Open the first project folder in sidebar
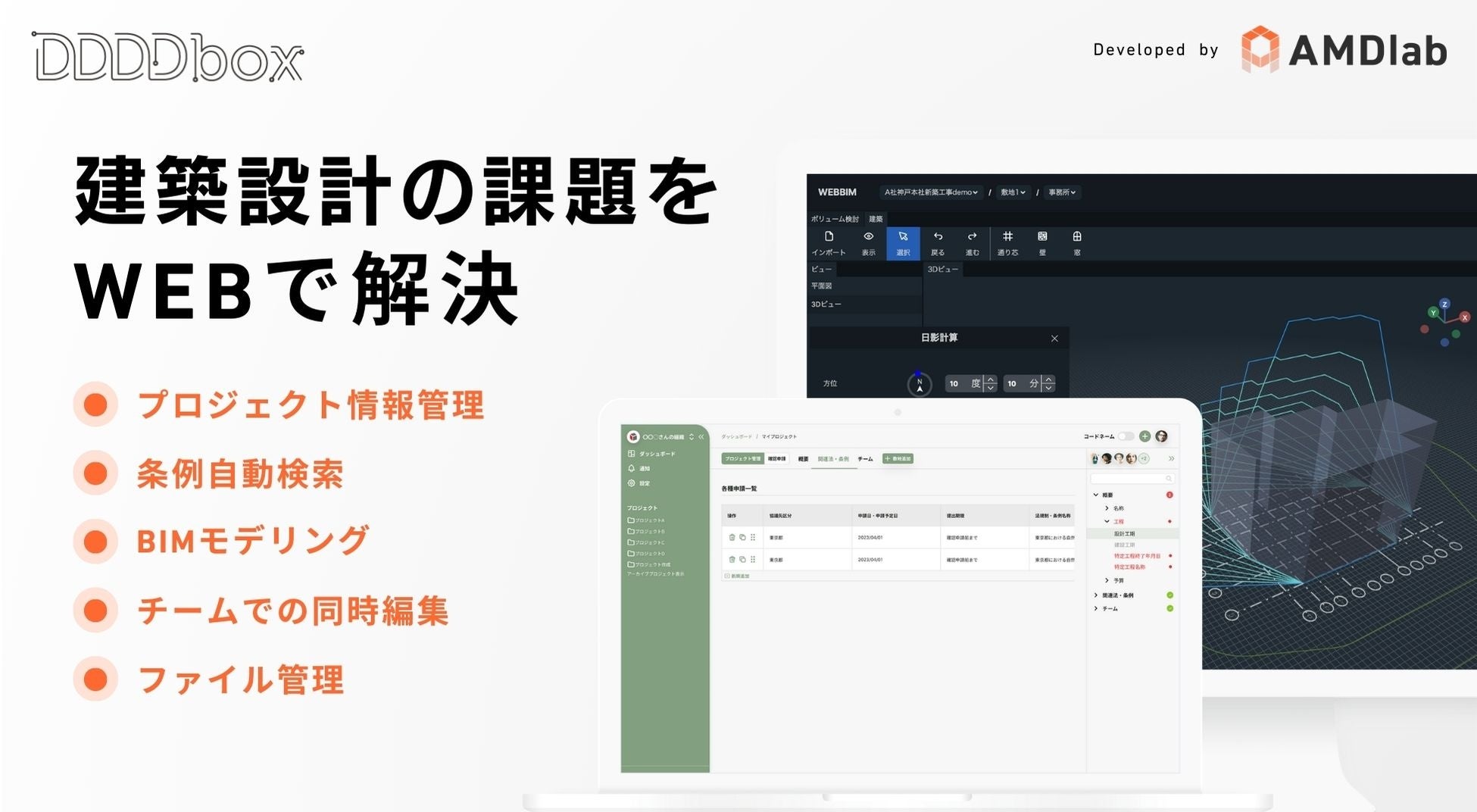 click(x=646, y=520)
